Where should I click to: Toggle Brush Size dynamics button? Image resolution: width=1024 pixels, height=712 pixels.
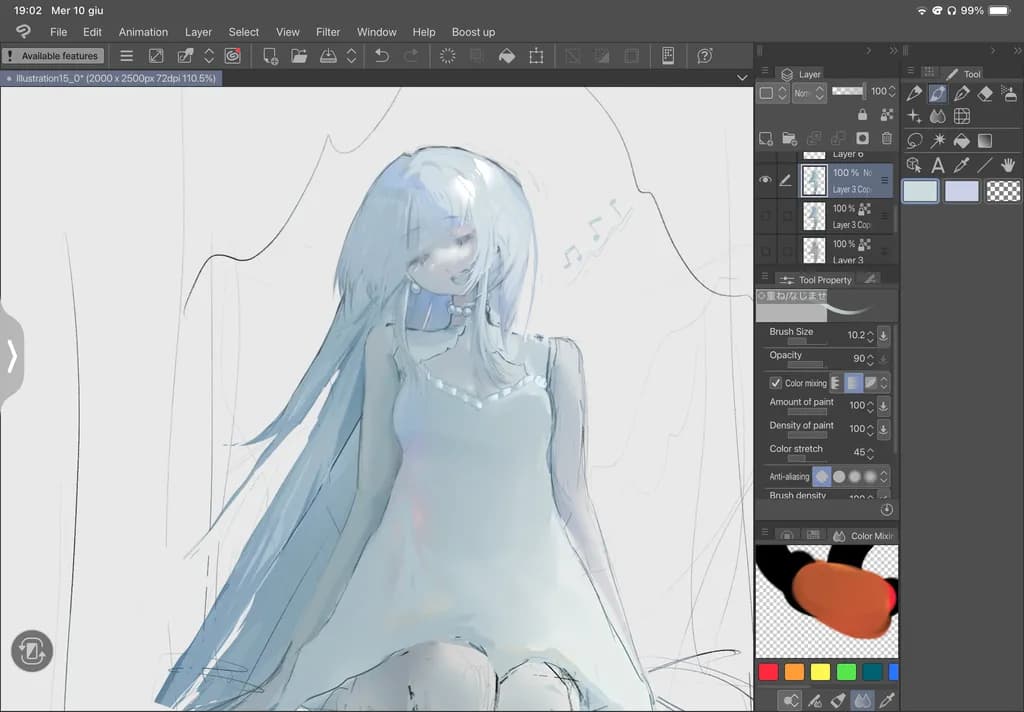pyautogui.click(x=883, y=336)
